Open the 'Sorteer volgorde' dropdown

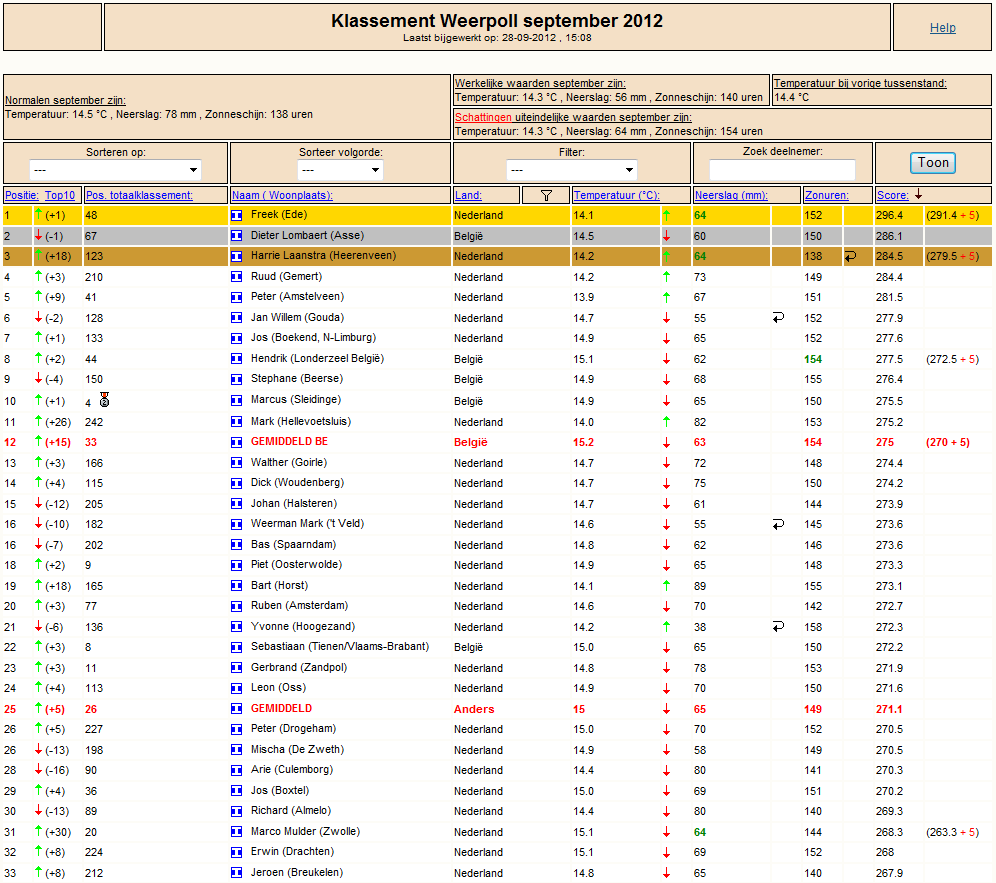pyautogui.click(x=340, y=170)
